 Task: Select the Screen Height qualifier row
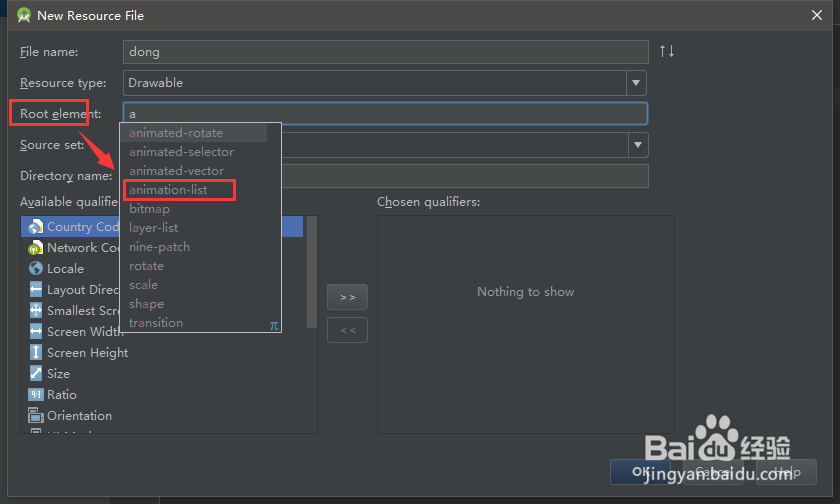(x=163, y=352)
